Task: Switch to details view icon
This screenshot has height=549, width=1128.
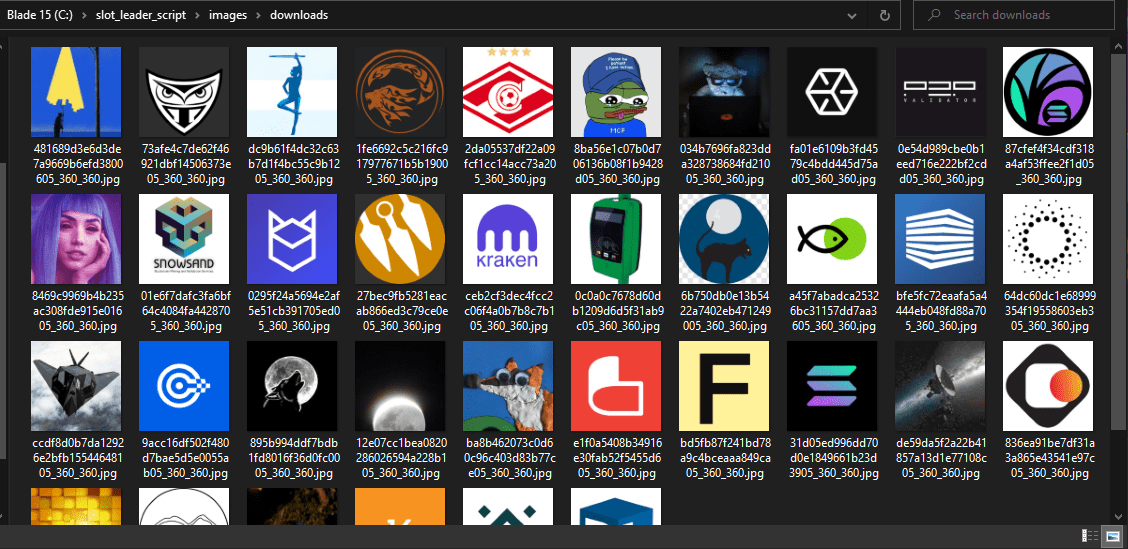Action: click(1089, 536)
